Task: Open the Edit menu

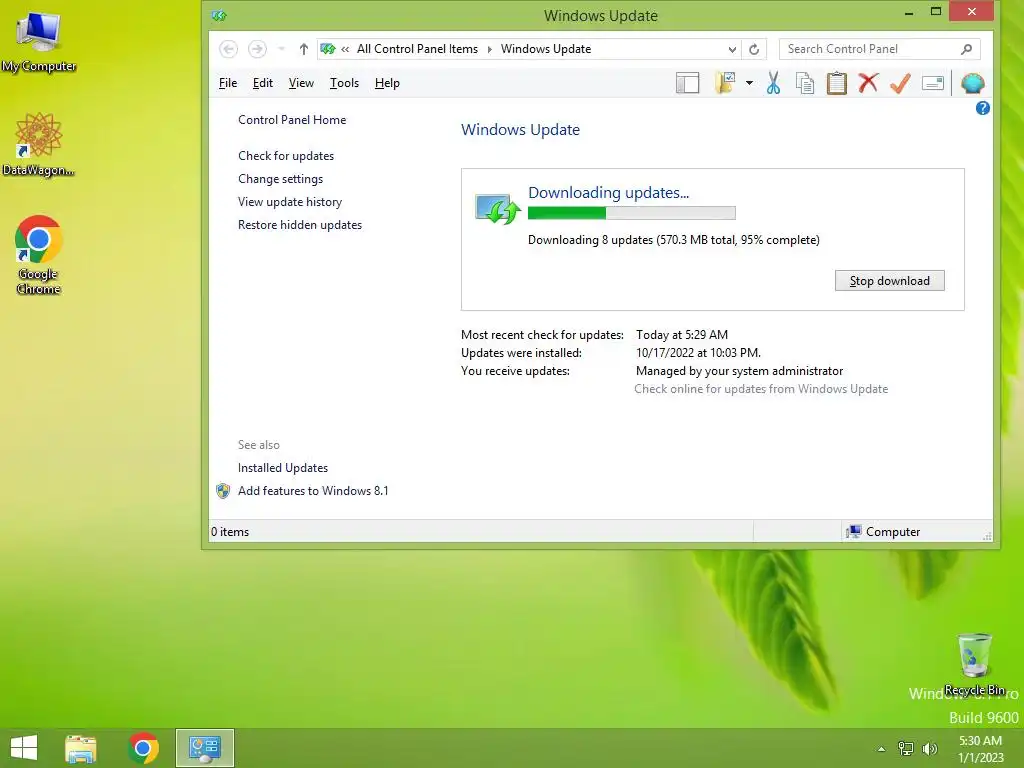Action: pos(263,83)
